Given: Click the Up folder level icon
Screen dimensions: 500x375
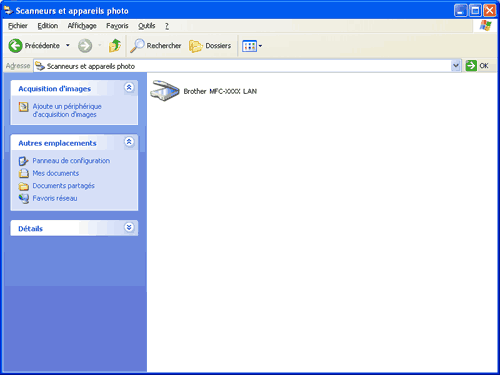Looking at the screenshot, I should (x=115, y=46).
